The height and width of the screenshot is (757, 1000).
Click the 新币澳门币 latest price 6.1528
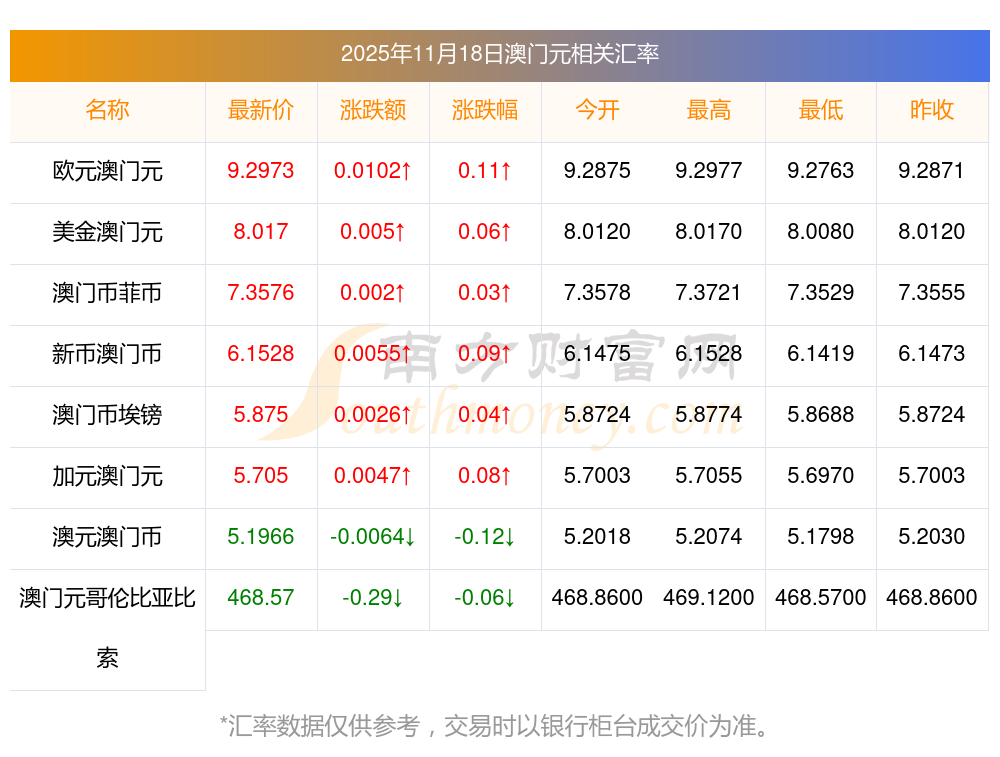pos(260,354)
